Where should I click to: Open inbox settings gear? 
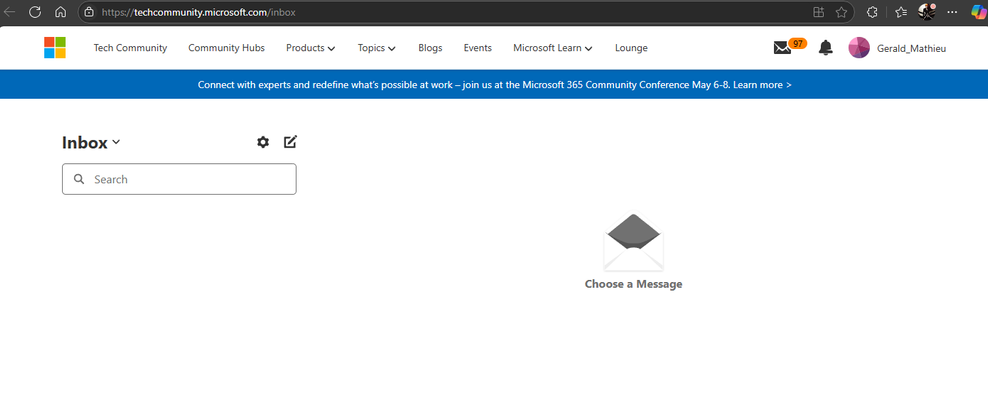point(263,142)
